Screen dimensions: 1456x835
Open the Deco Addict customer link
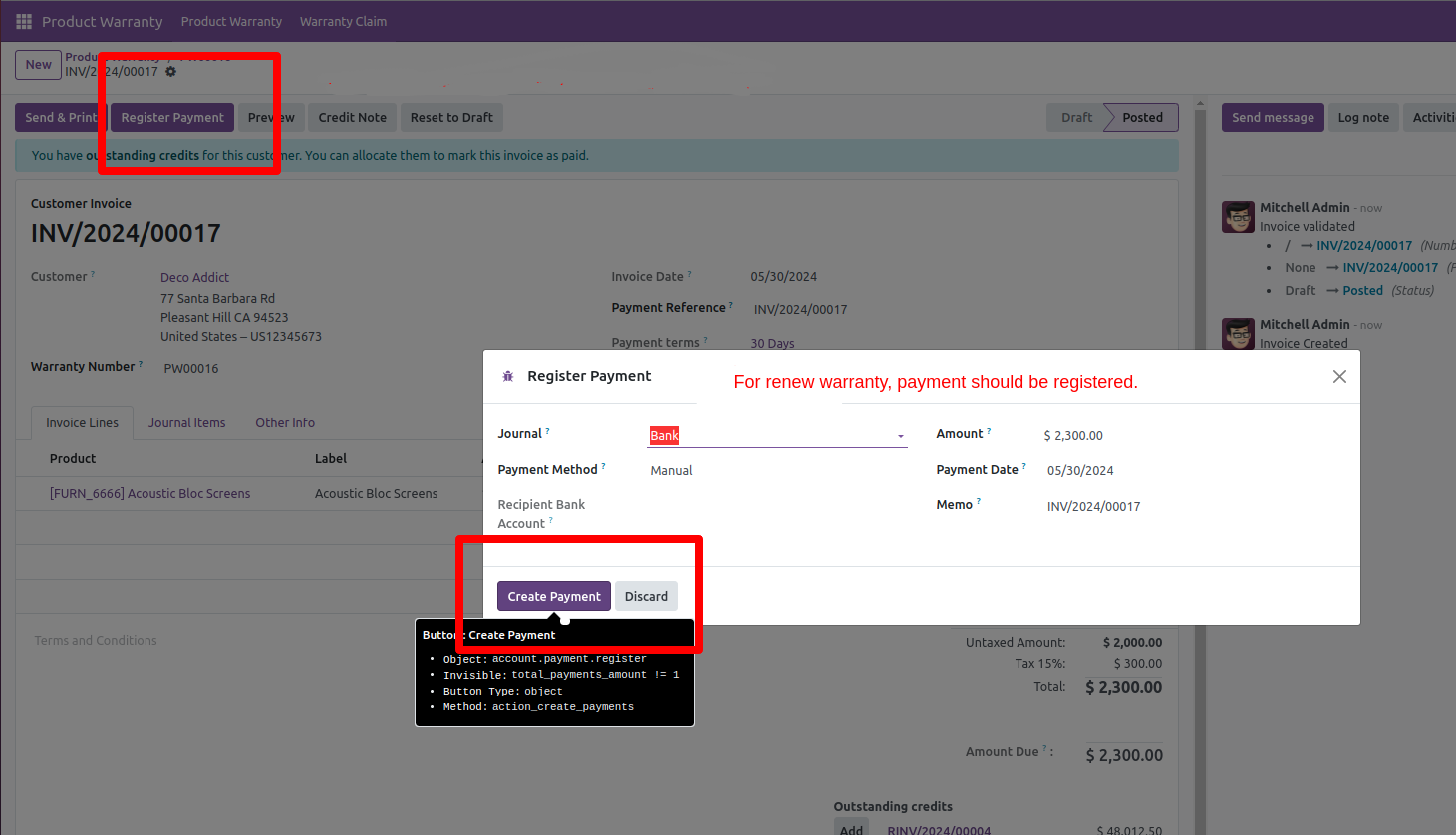pyautogui.click(x=194, y=277)
